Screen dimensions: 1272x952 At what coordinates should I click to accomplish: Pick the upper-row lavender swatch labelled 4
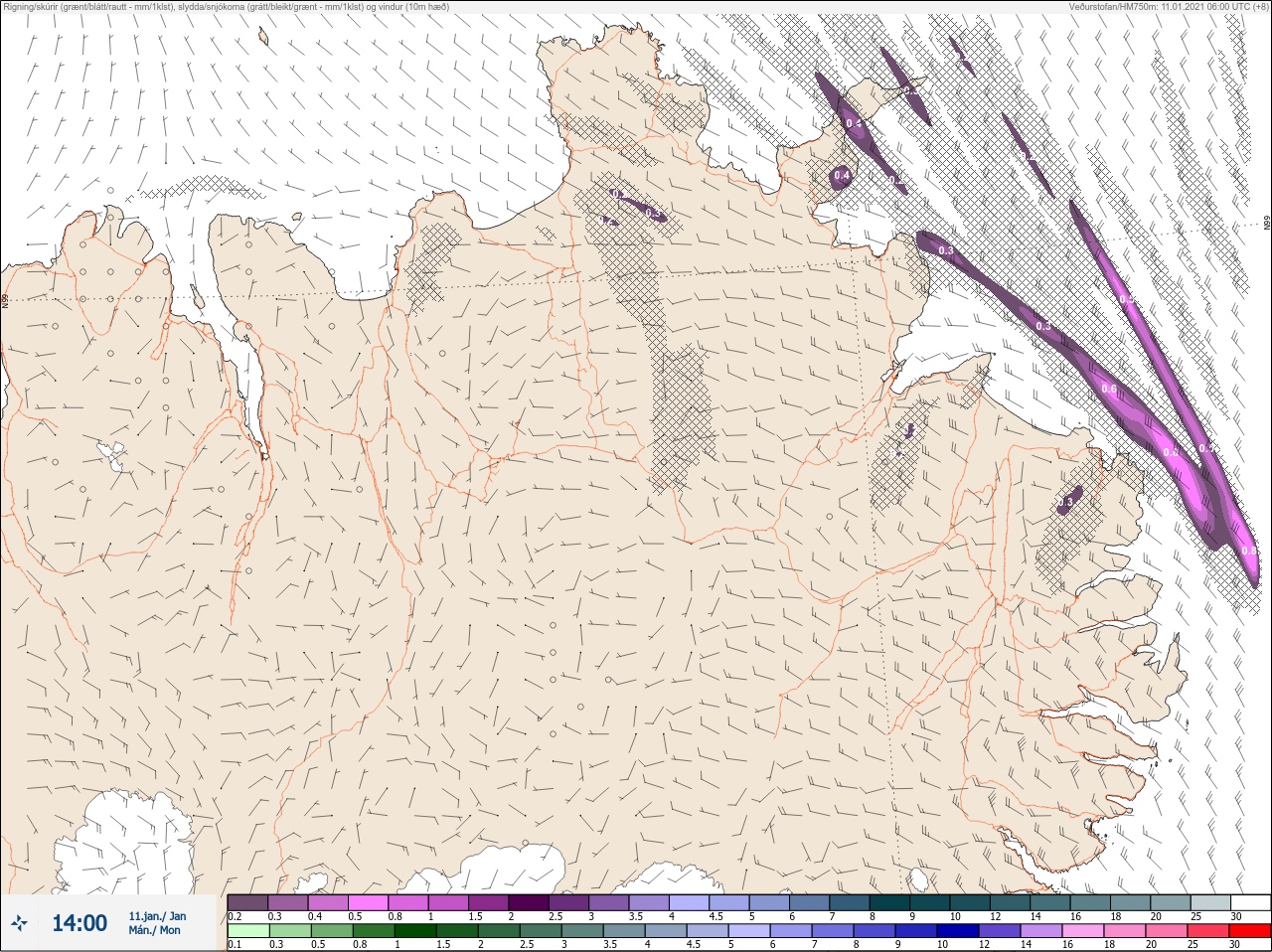688,902
